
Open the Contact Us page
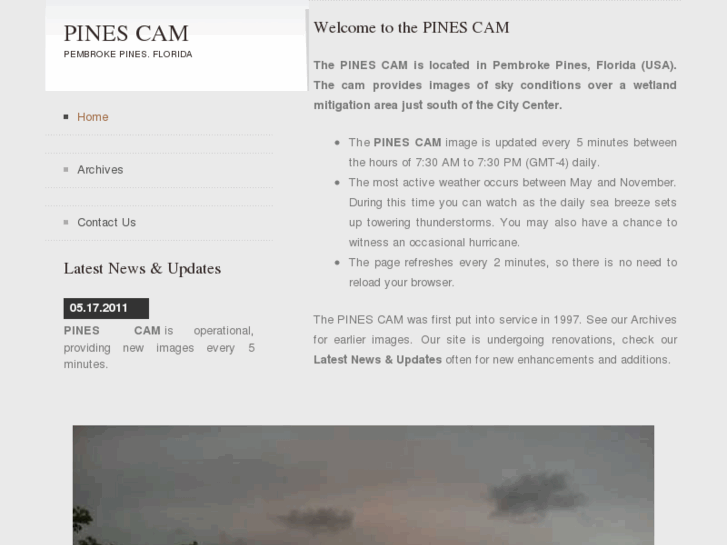[107, 223]
